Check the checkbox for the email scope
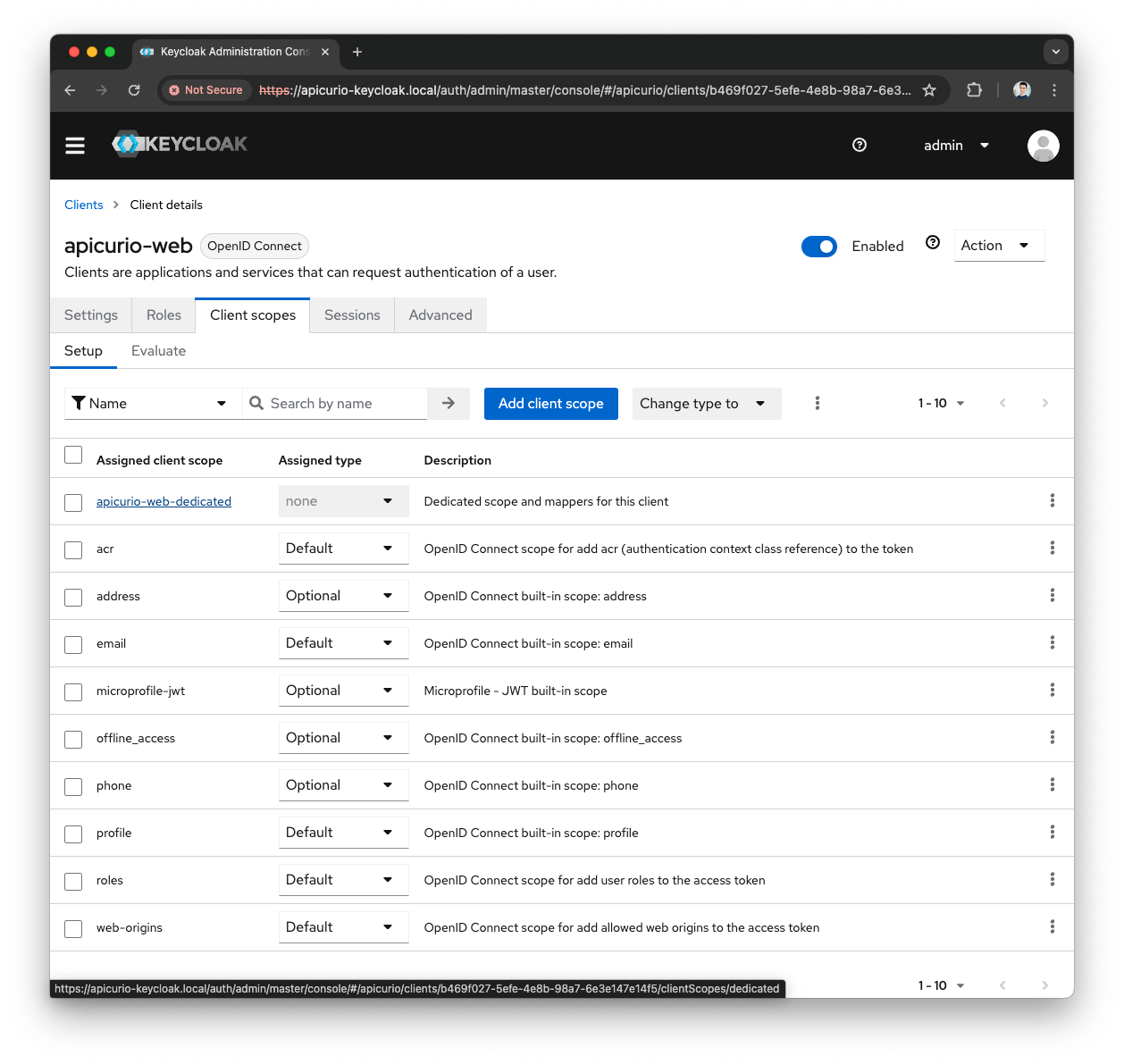 [72, 644]
